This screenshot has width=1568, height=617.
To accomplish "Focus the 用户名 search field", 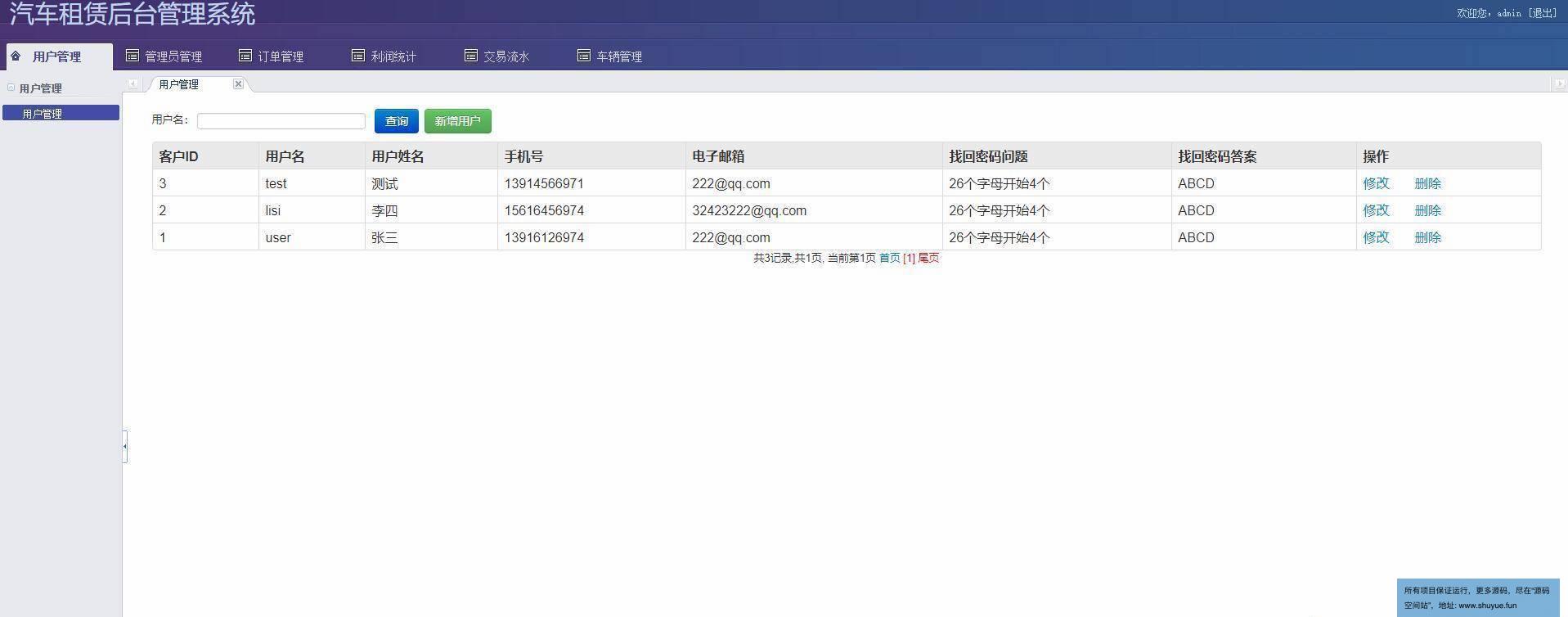I will tap(281, 121).
